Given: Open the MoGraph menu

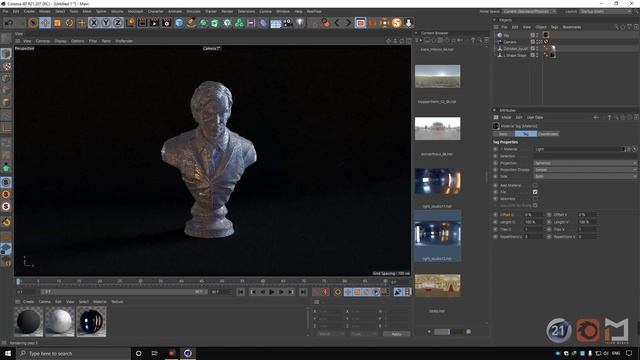Looking at the screenshot, I should point(136,11).
